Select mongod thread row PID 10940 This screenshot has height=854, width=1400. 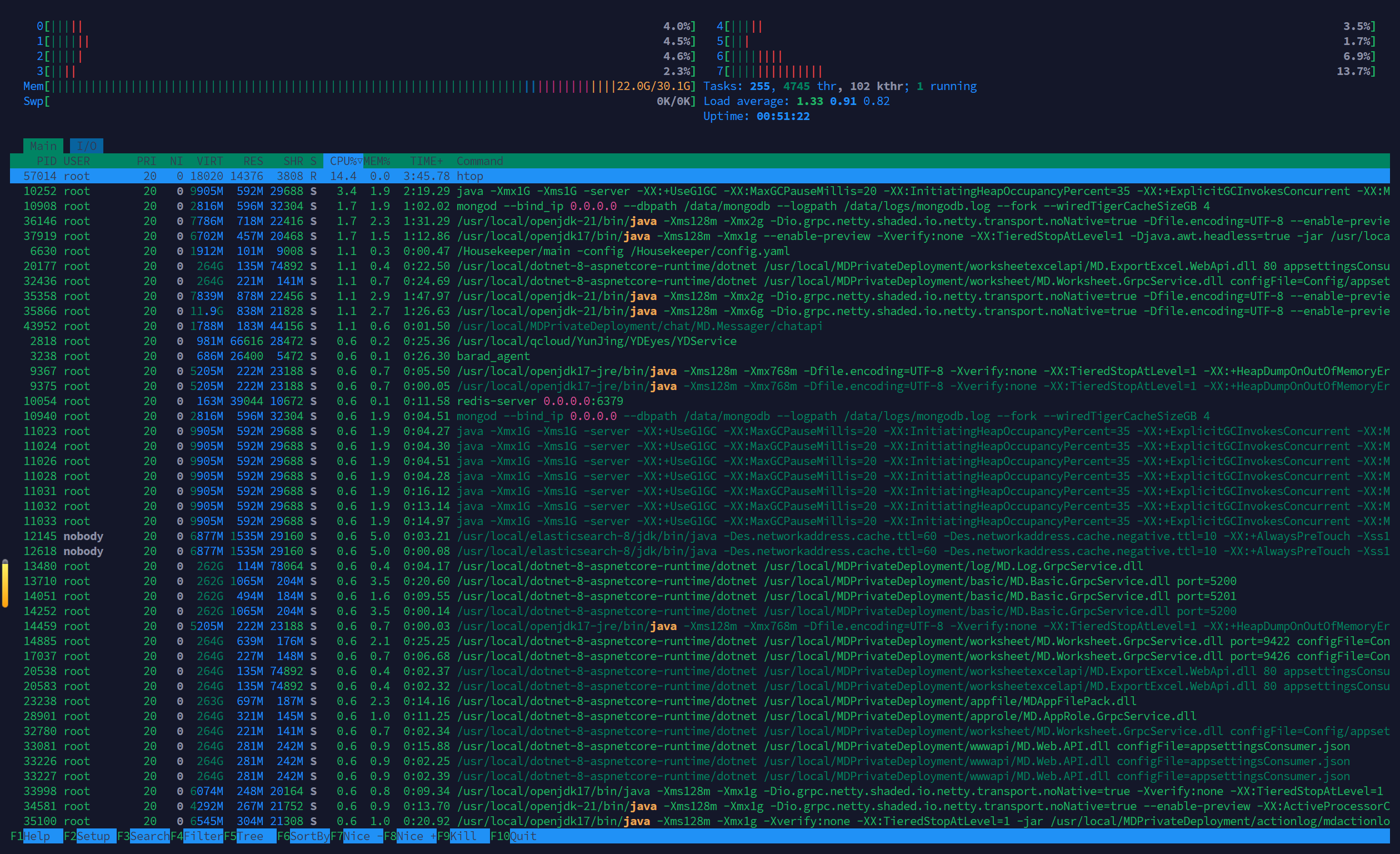tap(700, 416)
